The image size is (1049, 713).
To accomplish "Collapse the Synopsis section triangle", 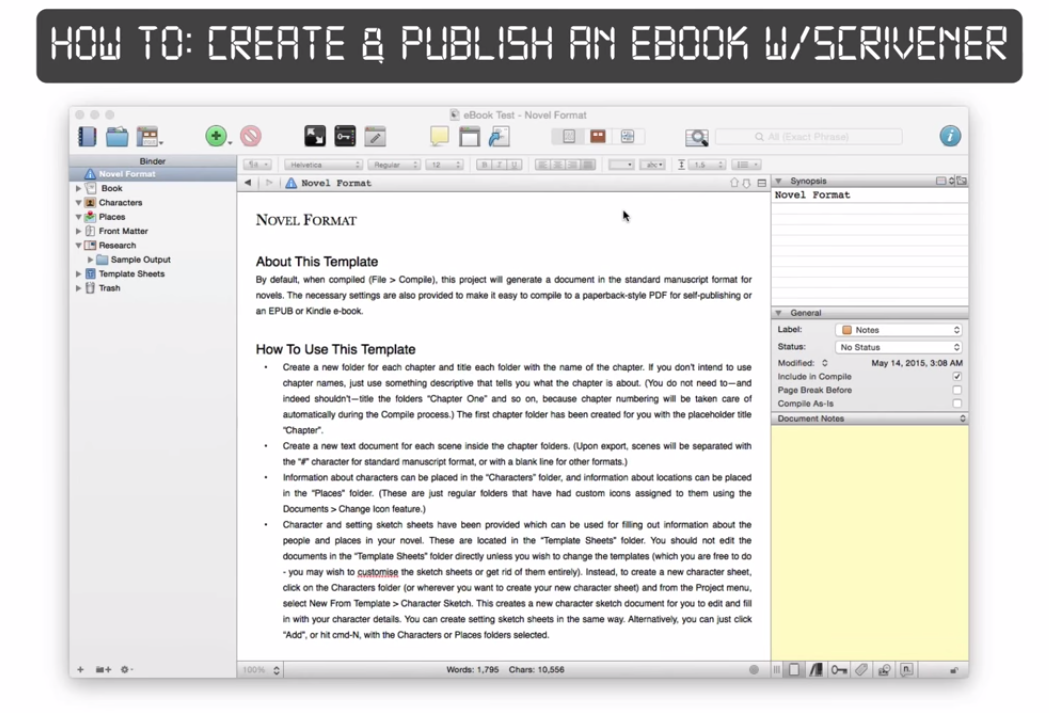I will [778, 181].
